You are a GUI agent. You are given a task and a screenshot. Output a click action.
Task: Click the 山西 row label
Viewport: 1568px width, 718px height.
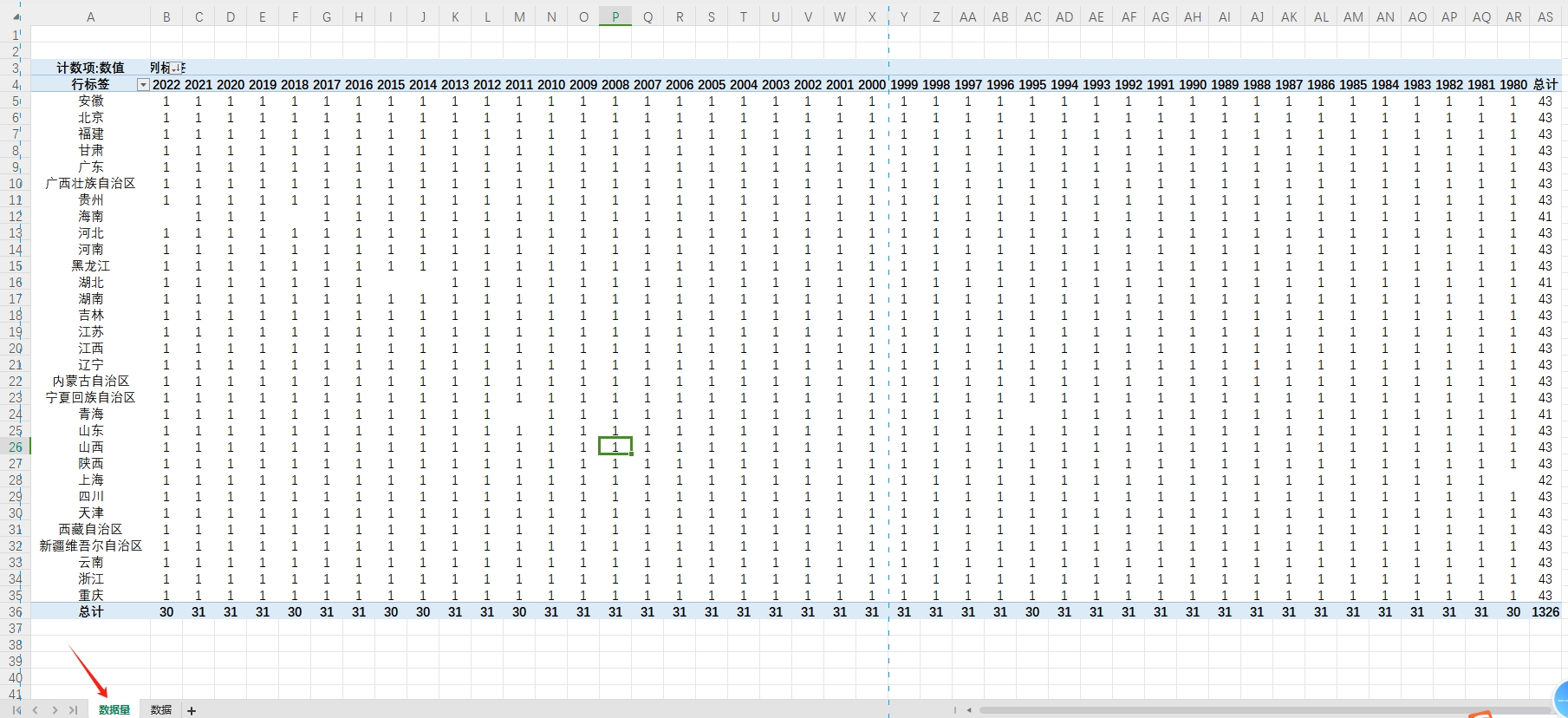(90, 447)
